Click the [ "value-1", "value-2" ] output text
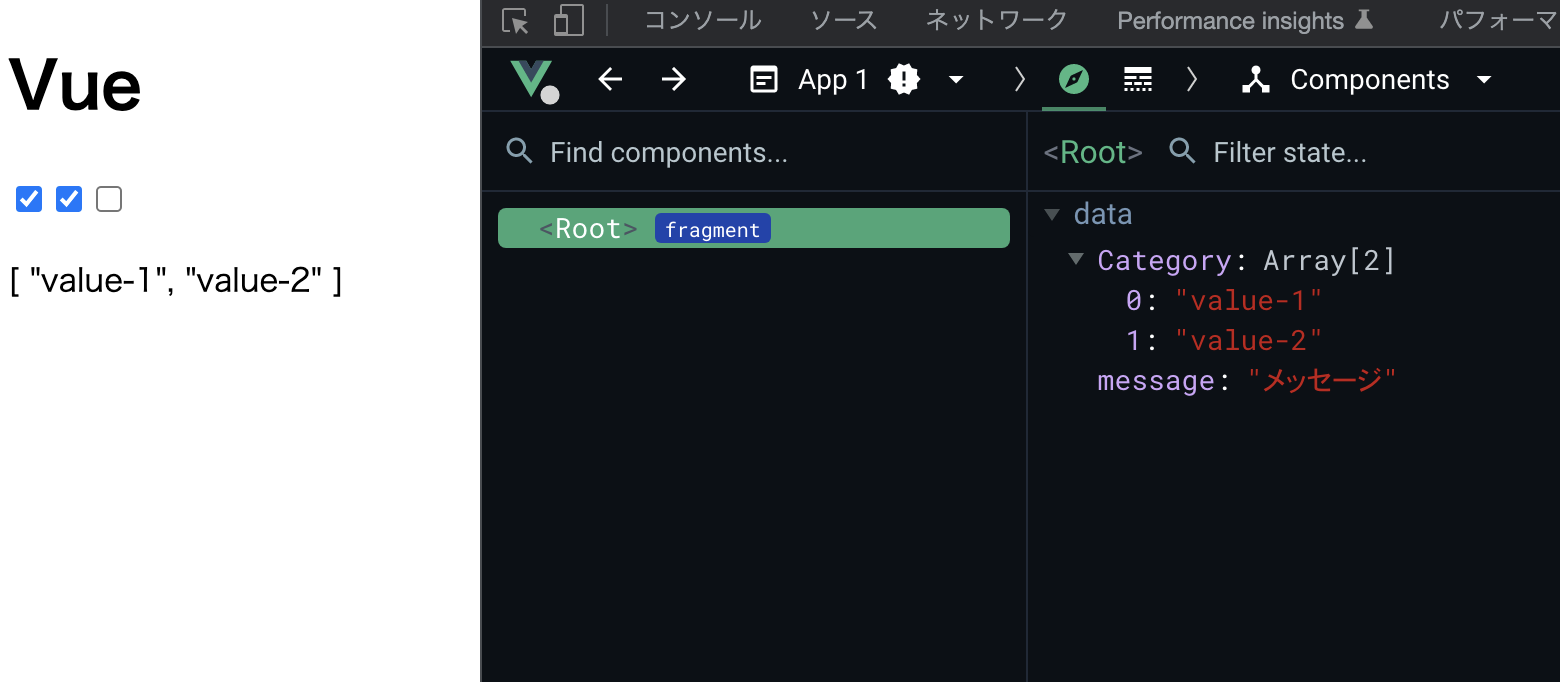Screen dimensions: 1560x682 coord(176,281)
